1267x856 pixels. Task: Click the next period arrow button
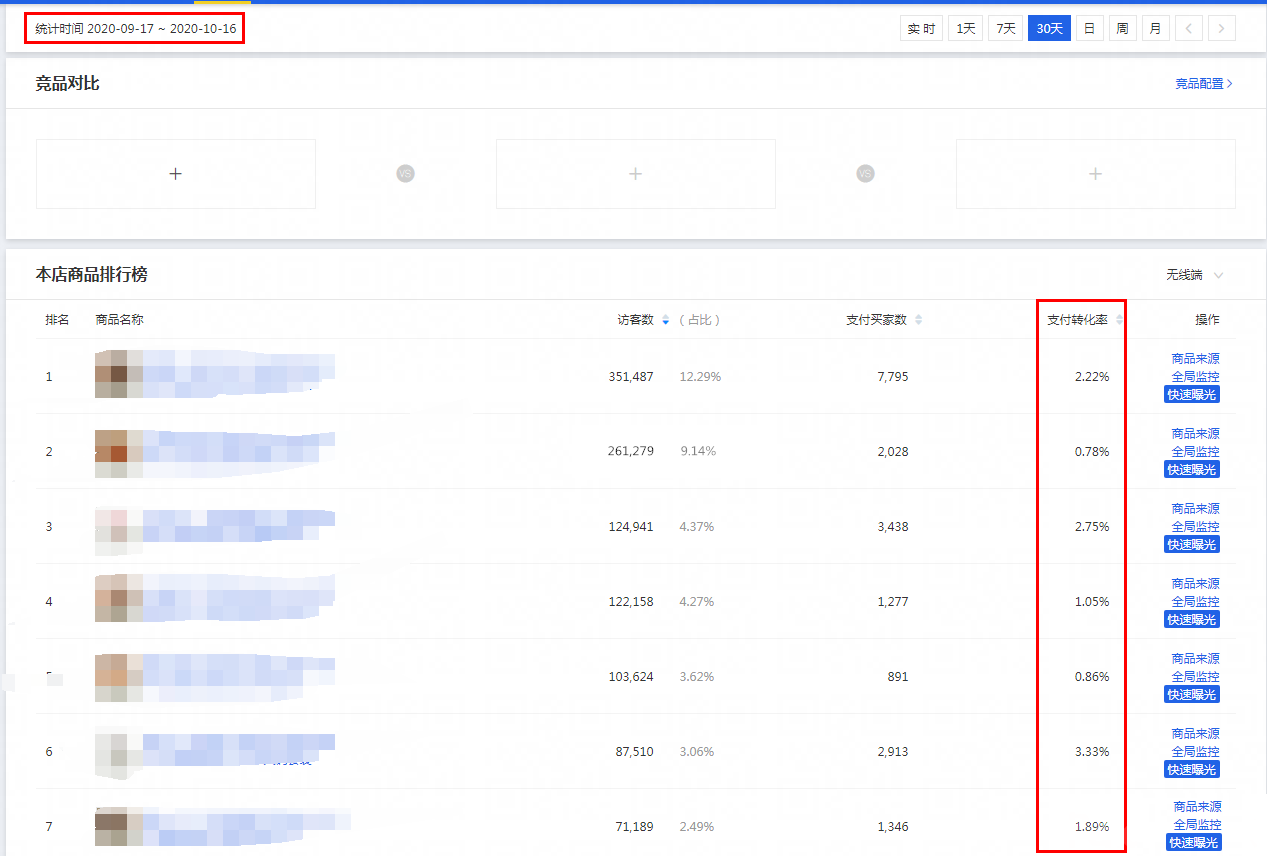(x=1221, y=29)
